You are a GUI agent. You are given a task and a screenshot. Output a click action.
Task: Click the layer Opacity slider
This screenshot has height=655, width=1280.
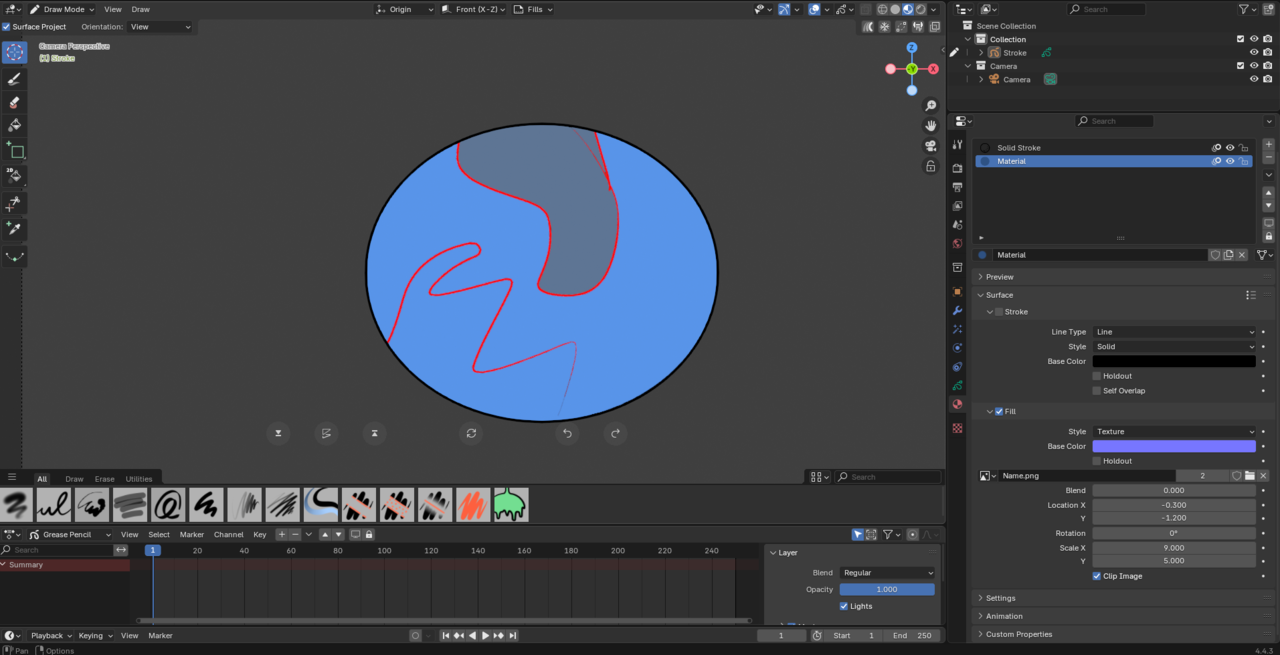tap(887, 590)
